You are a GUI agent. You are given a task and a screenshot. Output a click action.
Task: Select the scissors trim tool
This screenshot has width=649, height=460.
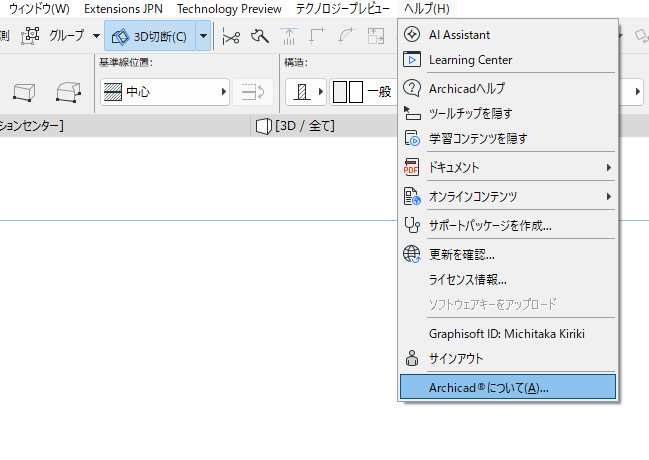(231, 36)
